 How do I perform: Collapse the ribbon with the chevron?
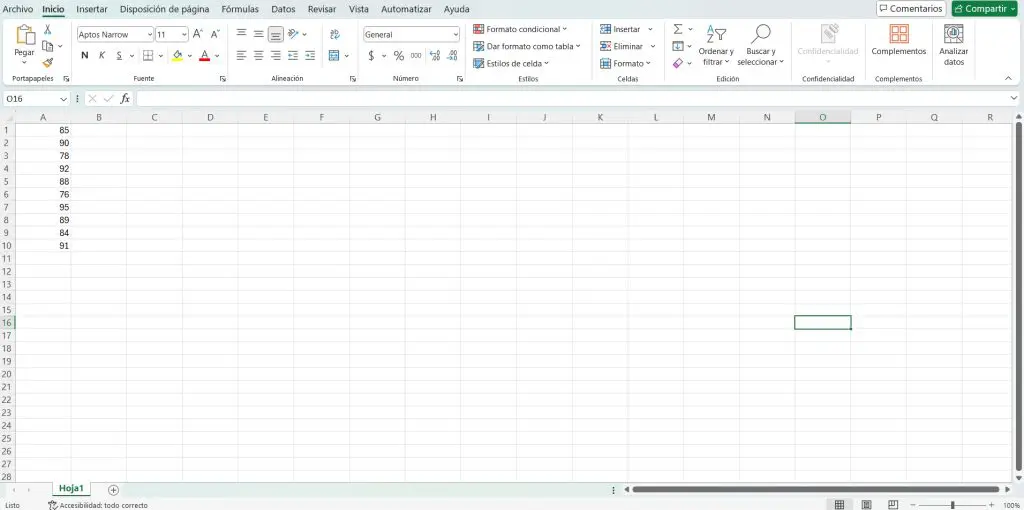[x=1008, y=78]
